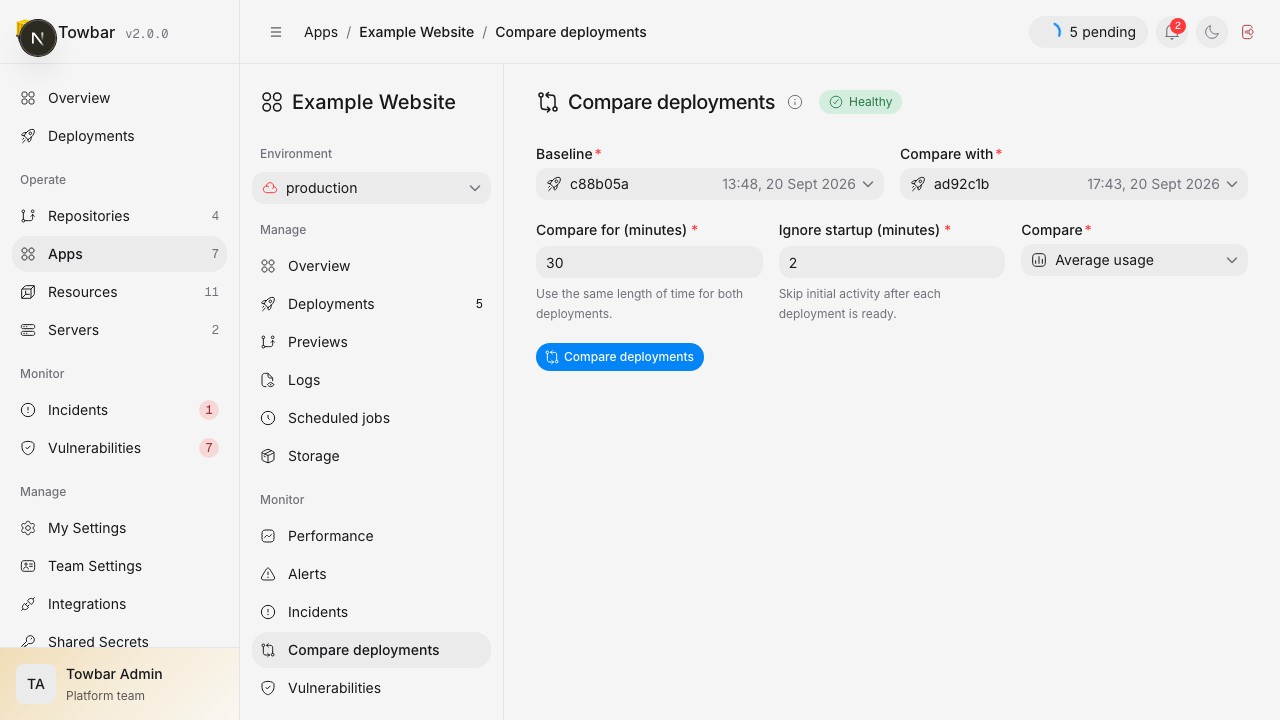Open Compare with dropdown ad92c1b
The image size is (1280, 720).
(x=1074, y=184)
